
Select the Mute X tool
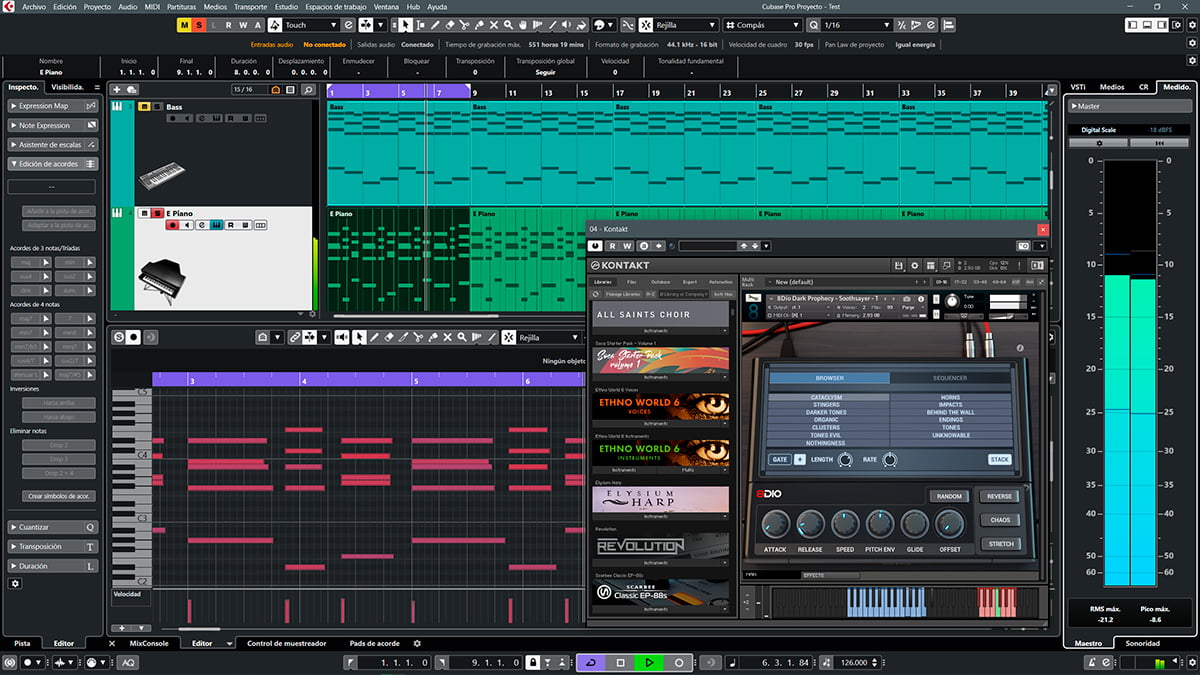[x=493, y=24]
